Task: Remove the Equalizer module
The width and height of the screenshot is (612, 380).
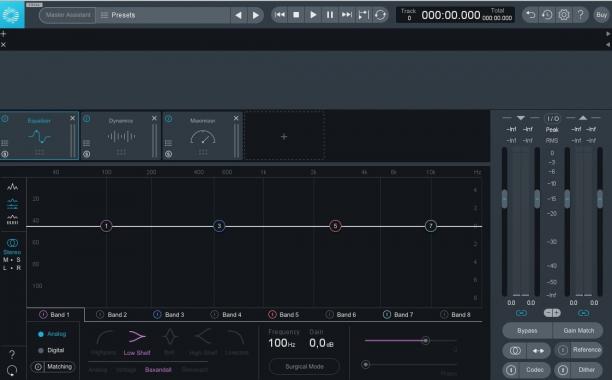Action: click(x=73, y=118)
